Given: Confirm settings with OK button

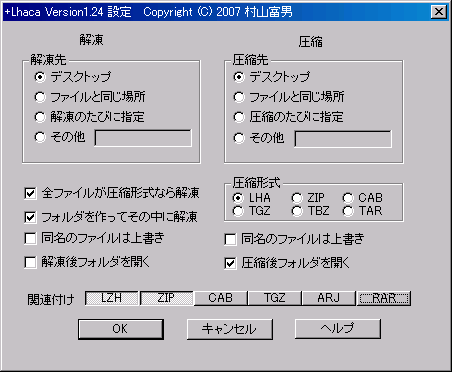Looking at the screenshot, I should tap(121, 329).
